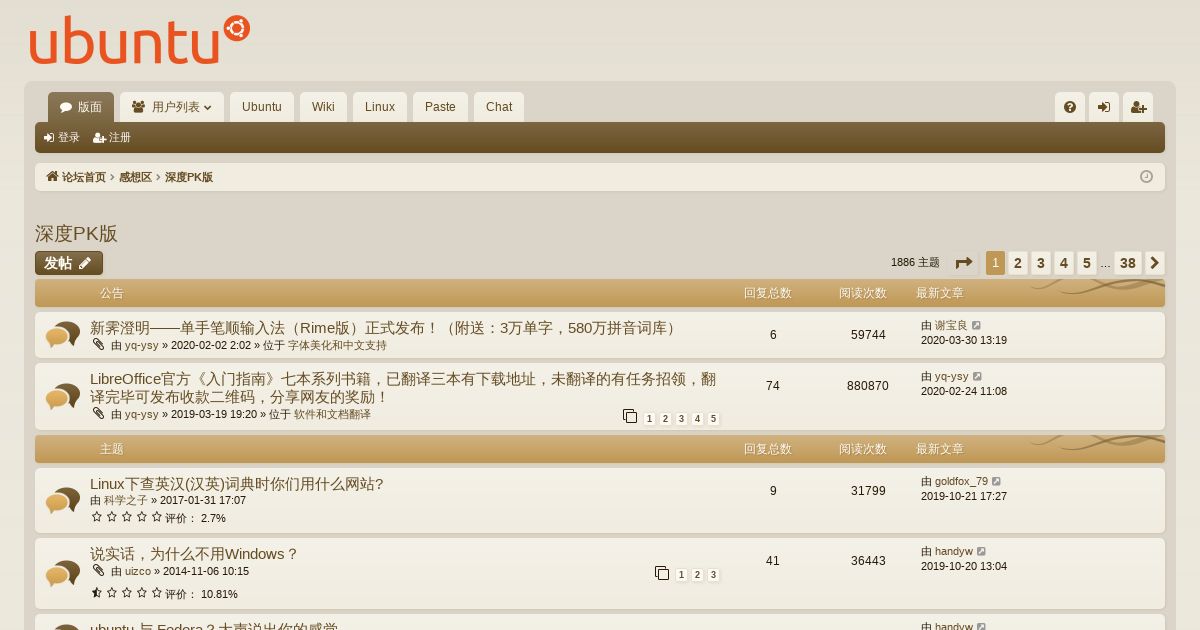The width and height of the screenshot is (1200, 630).
Task: Click reply count 41
Action: 773,562
